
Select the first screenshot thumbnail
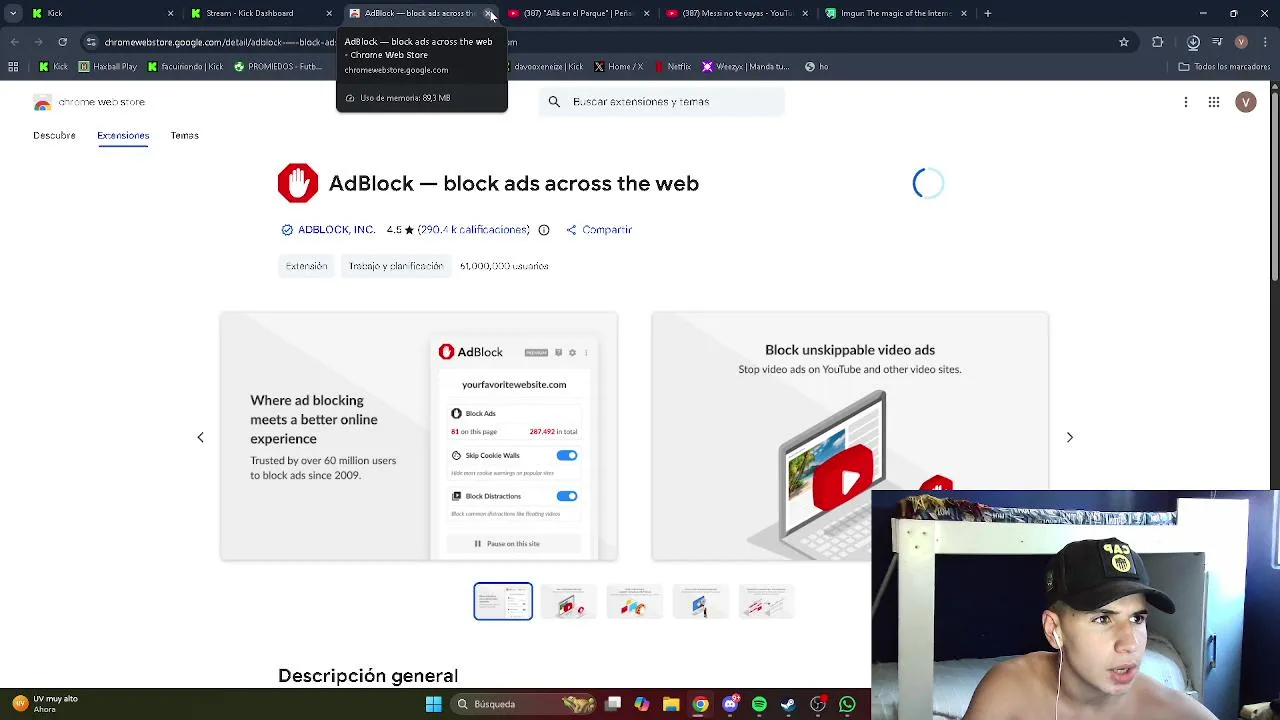pyautogui.click(x=503, y=601)
